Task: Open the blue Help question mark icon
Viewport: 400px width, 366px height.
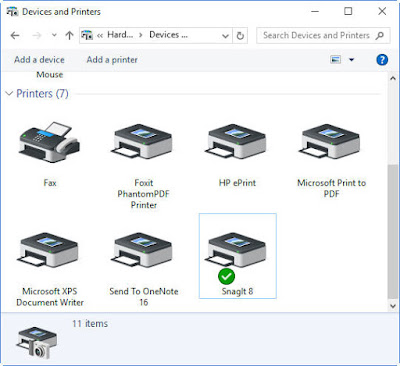Action: [382, 60]
